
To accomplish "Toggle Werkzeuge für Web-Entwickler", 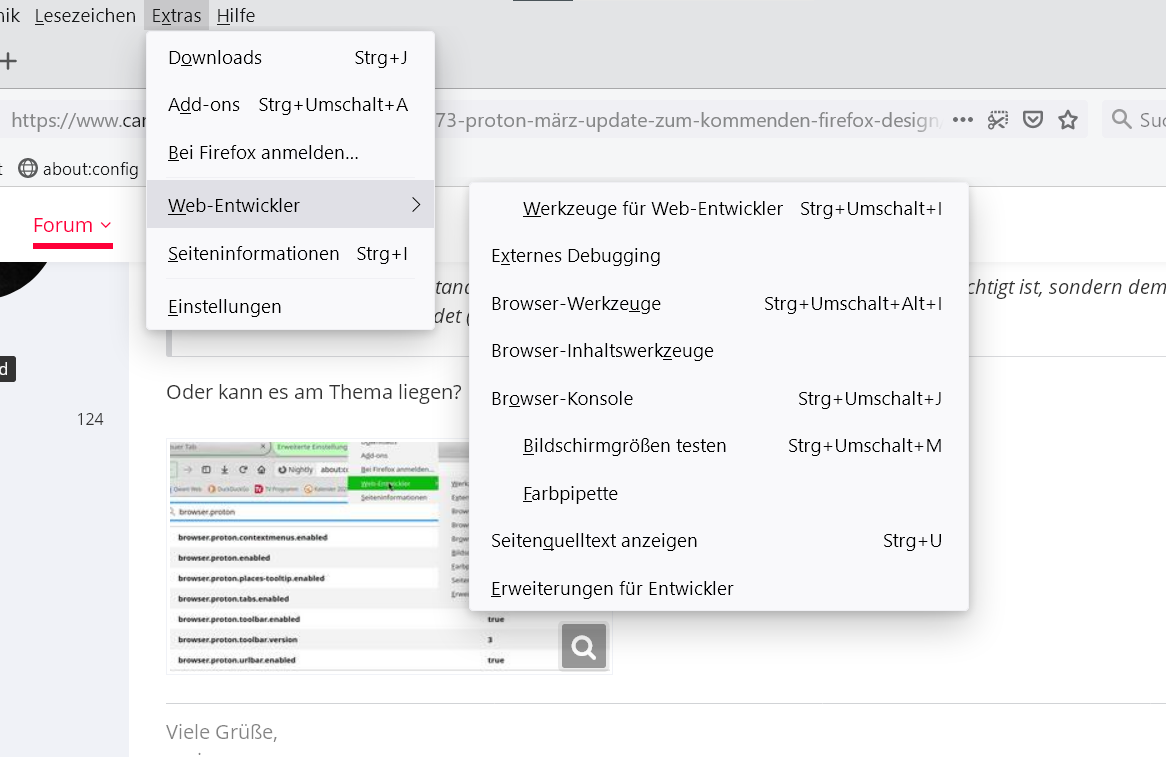I will coord(652,209).
